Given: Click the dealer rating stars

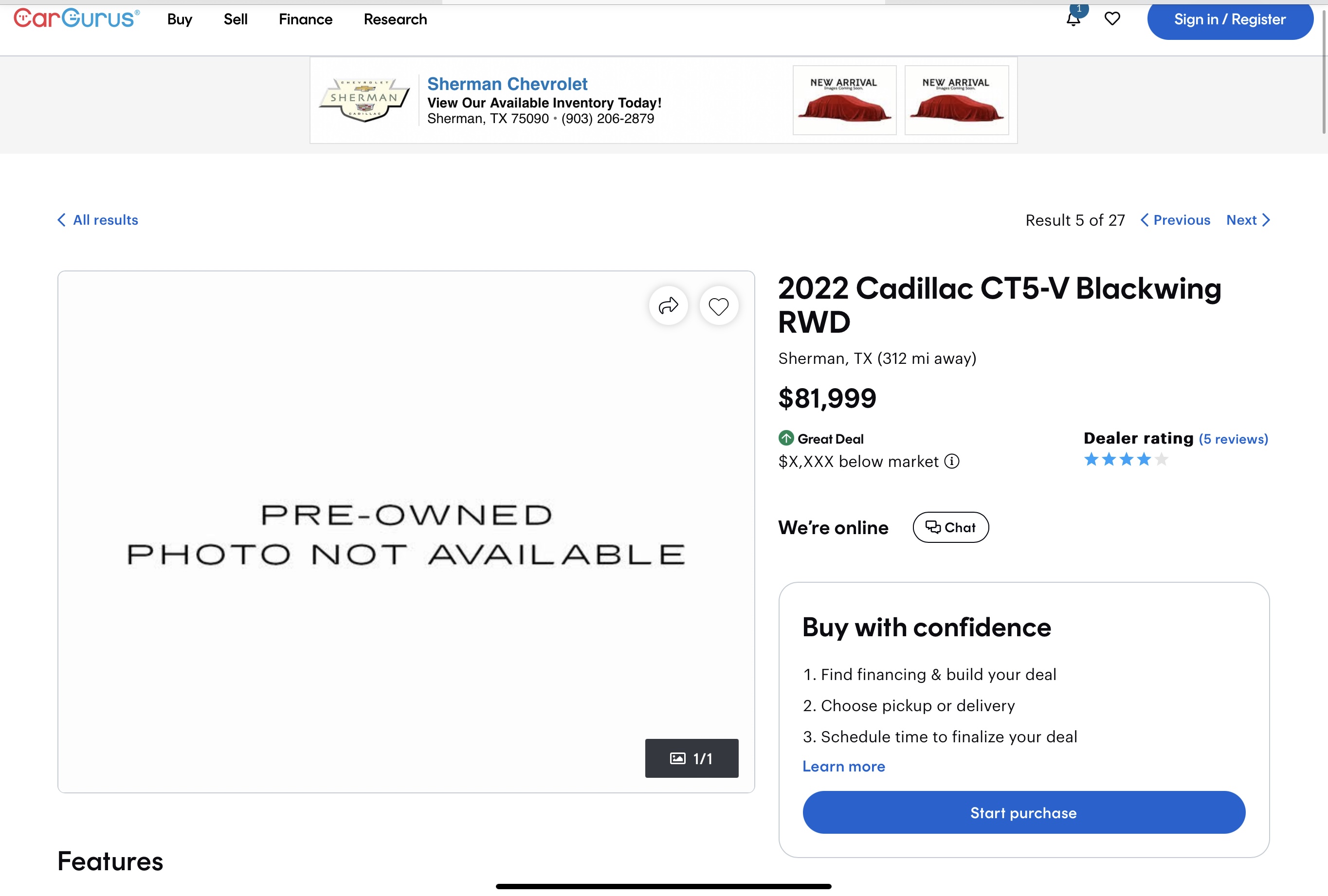Looking at the screenshot, I should pos(1126,459).
